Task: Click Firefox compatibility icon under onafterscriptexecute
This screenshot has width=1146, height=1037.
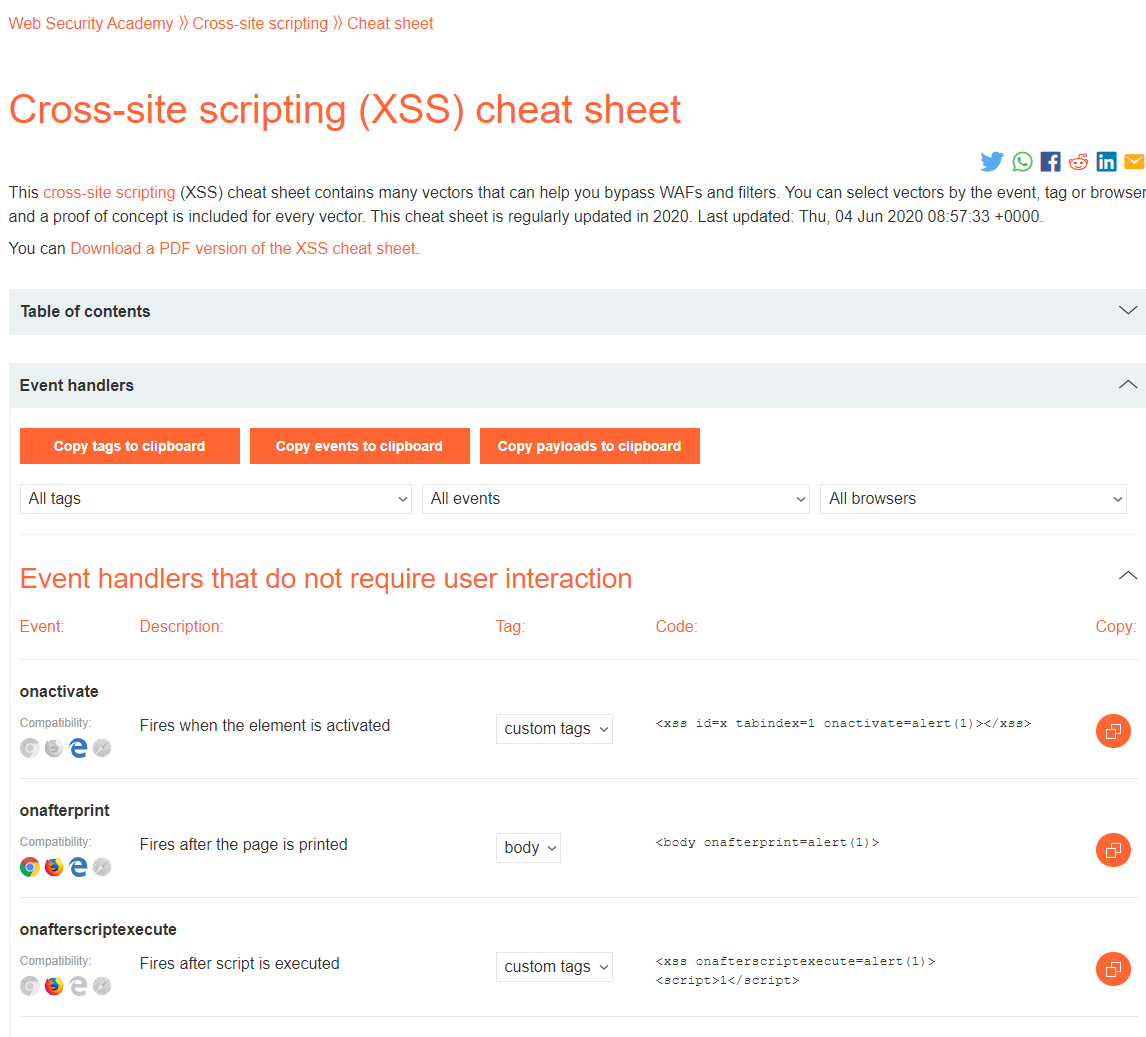Action: (54, 986)
